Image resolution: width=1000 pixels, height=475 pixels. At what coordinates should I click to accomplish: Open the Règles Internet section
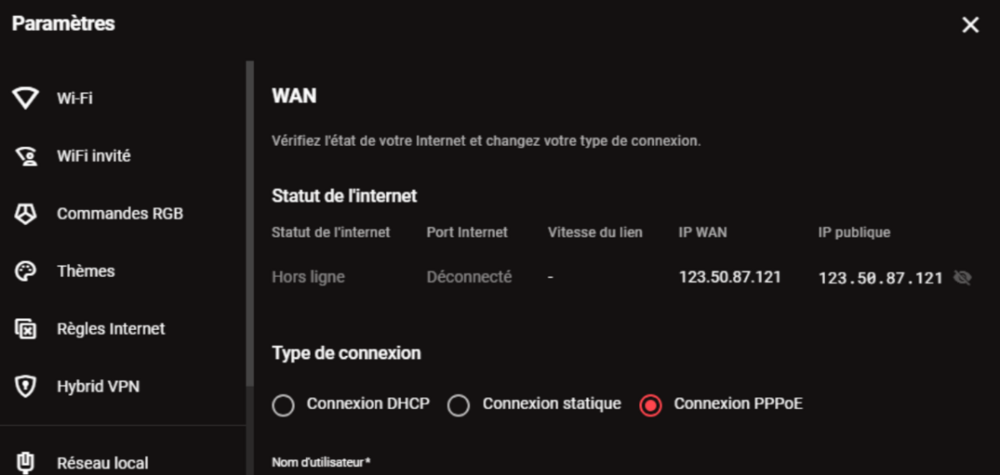tap(111, 329)
